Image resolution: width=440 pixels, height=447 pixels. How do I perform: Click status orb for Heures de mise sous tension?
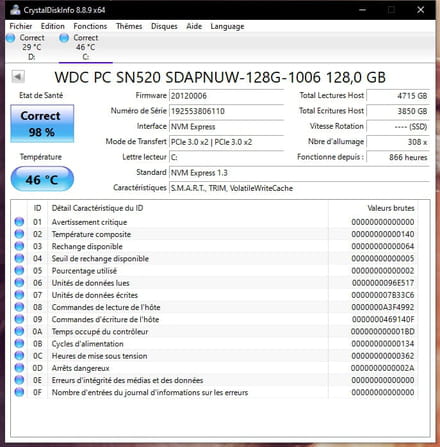tap(19, 356)
